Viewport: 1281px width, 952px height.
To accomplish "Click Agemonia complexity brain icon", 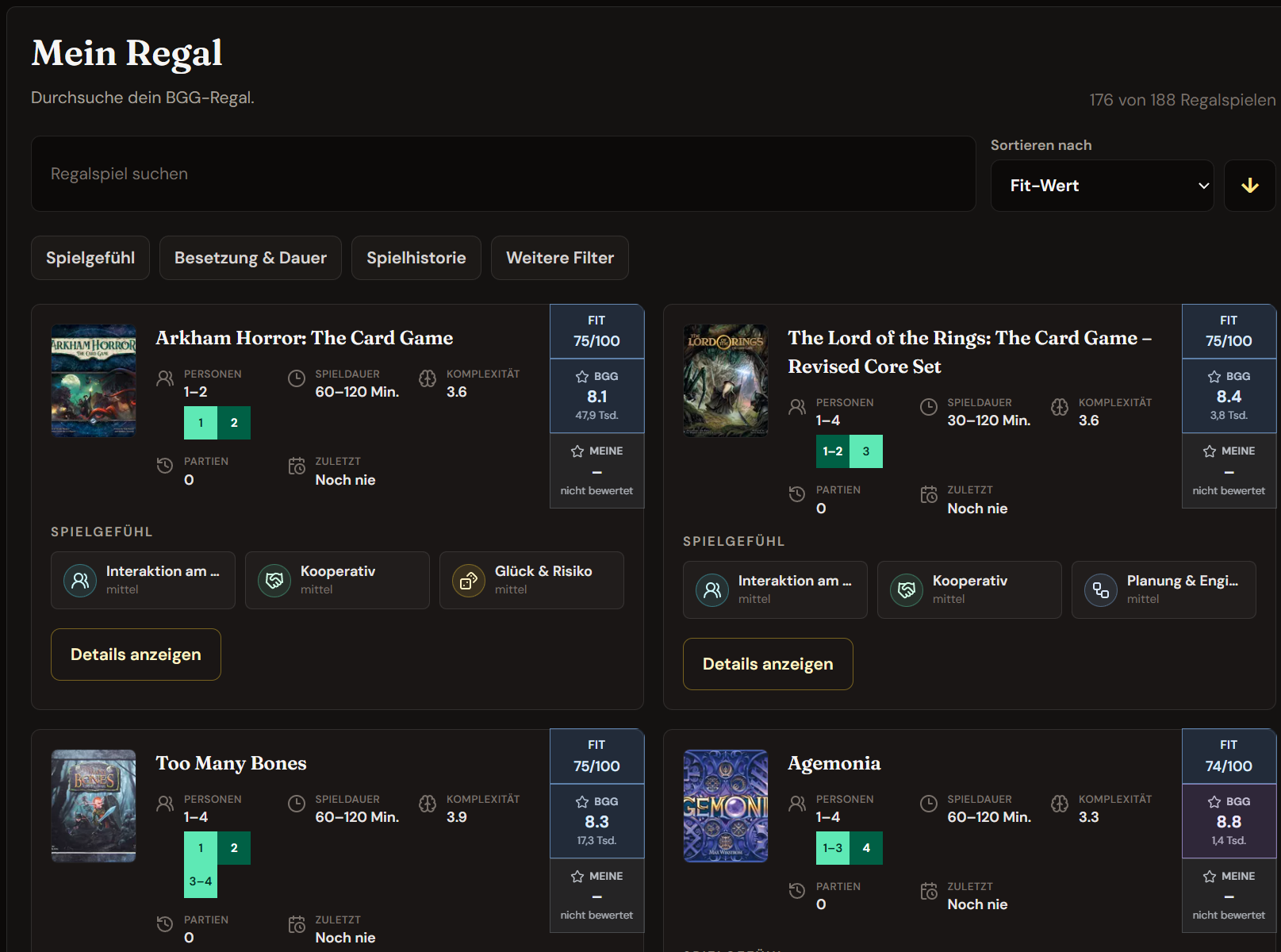I will click(1060, 804).
